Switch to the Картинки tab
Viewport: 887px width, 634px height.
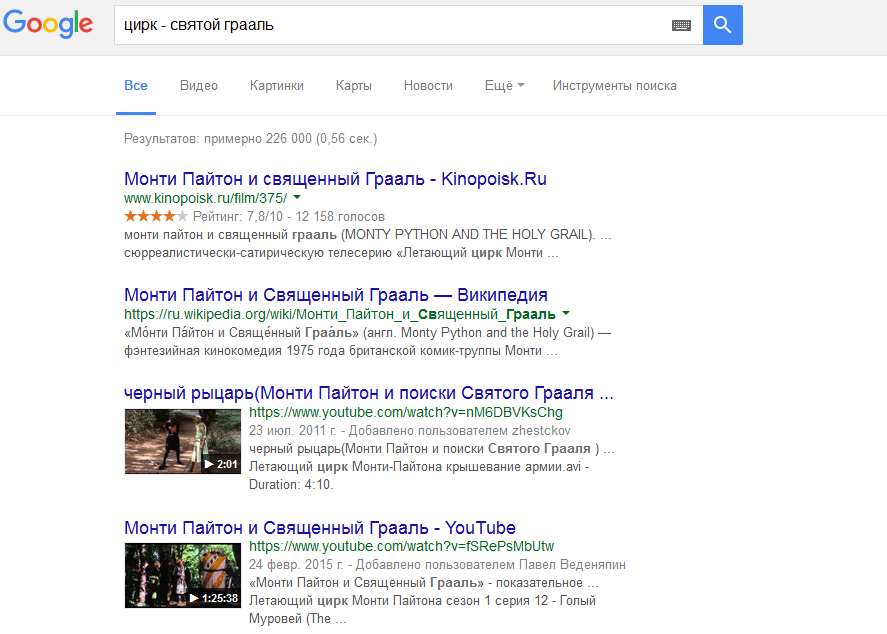(277, 86)
